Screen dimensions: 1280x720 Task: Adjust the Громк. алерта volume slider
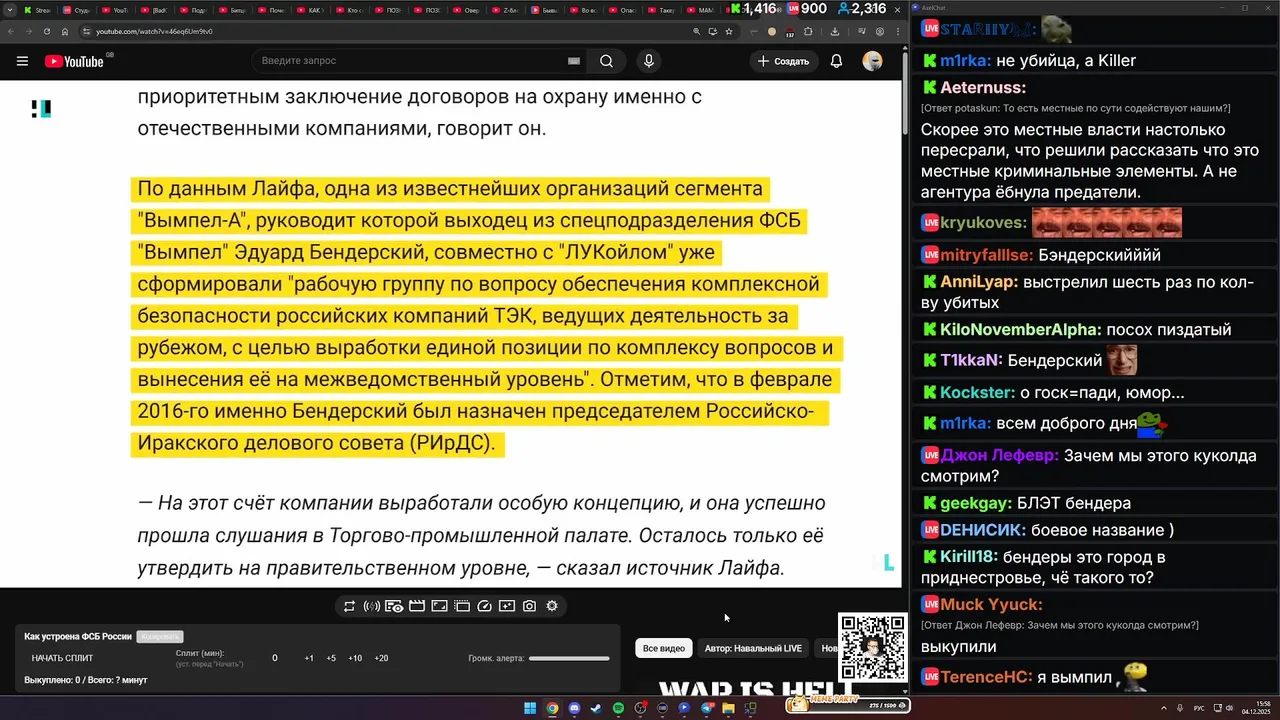(x=569, y=658)
